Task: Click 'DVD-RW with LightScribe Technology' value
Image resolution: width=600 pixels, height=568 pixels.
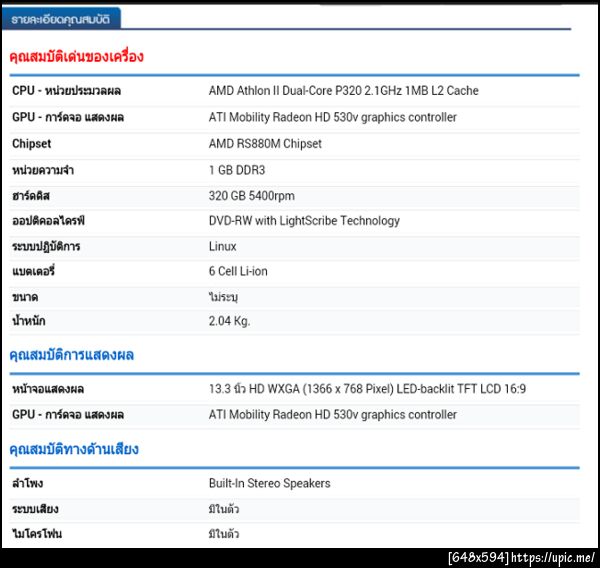Action: (304, 221)
